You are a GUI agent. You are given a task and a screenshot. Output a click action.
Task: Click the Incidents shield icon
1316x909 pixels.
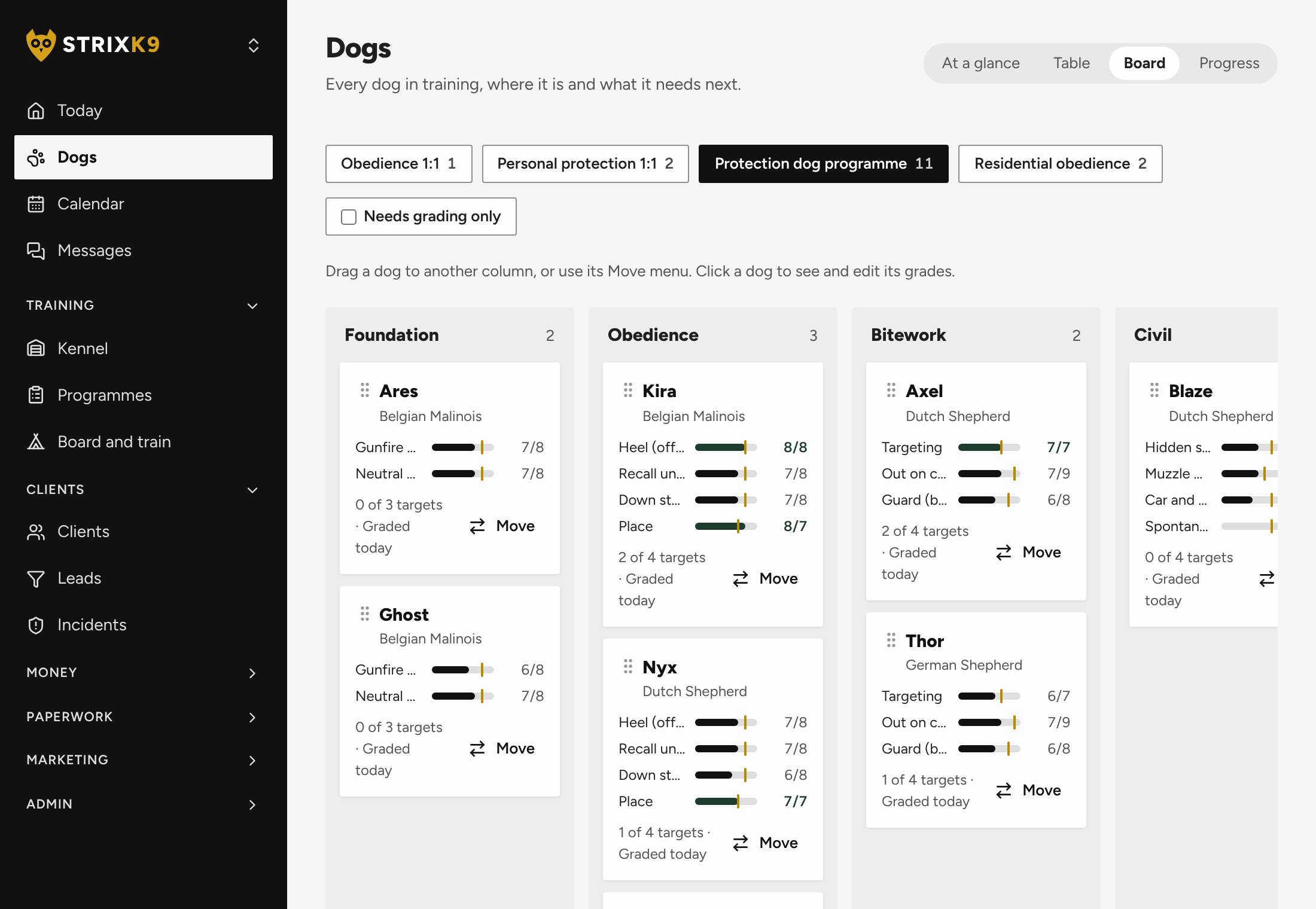36,625
